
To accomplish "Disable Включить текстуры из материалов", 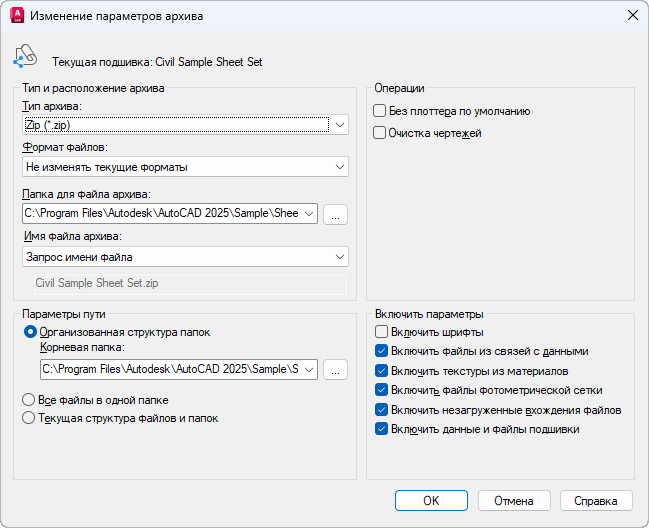I will [381, 371].
